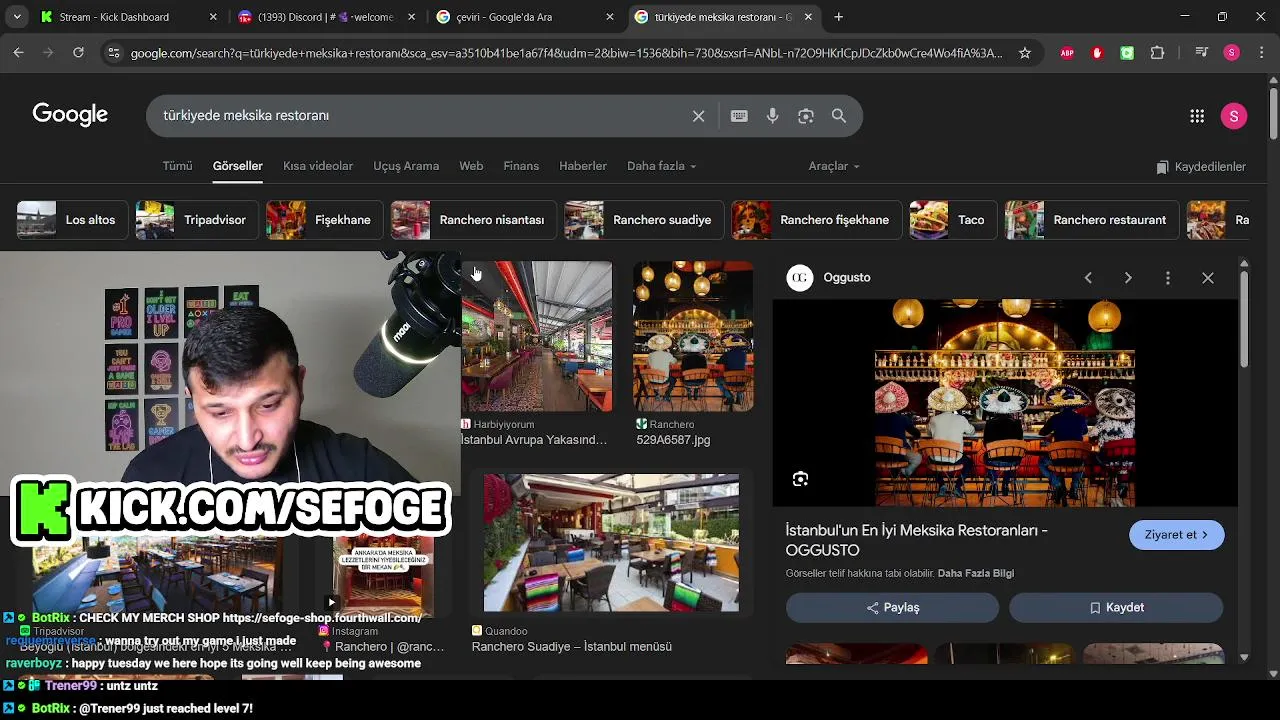Open Harbiyiyorum restaurant image result
1280x720 pixels.
point(537,336)
